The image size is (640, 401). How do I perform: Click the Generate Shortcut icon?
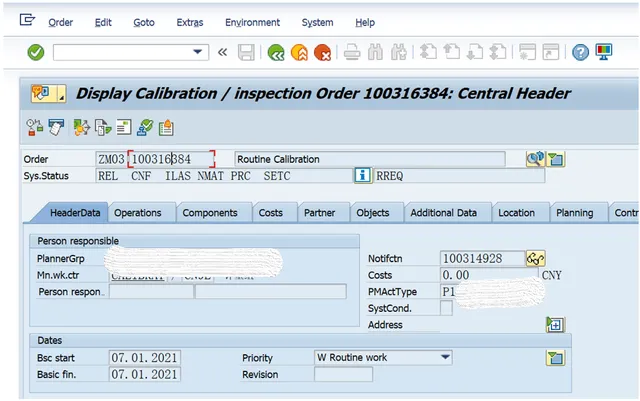(551, 52)
